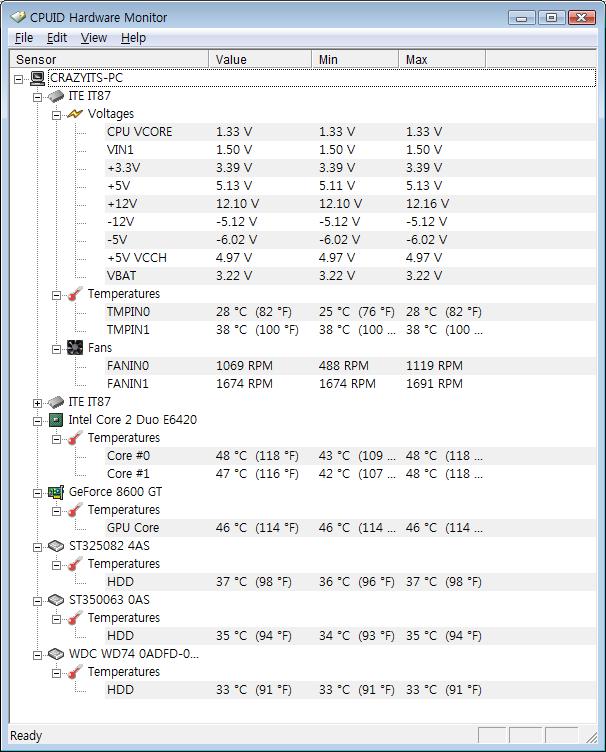Collapse the ITE IT87 Temperatures group
Image resolution: width=606 pixels, height=752 pixels.
point(57,295)
